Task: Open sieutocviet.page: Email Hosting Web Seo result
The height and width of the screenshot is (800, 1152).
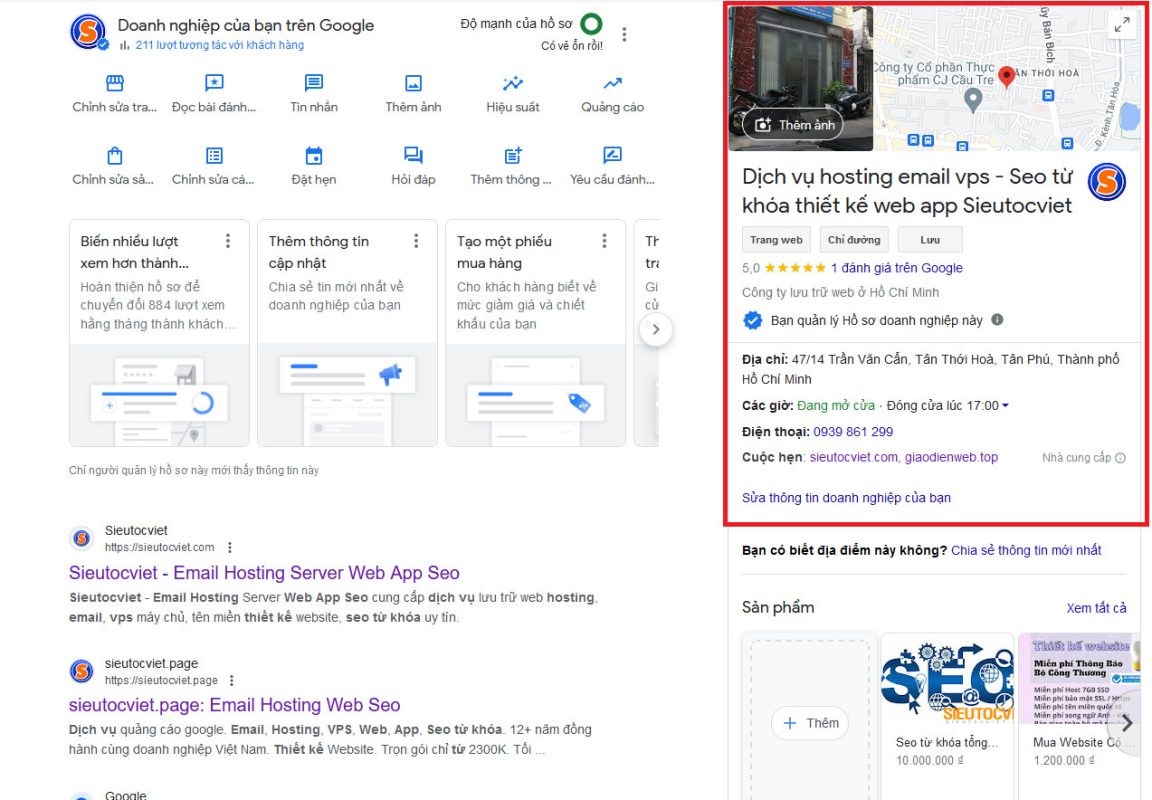Action: point(234,704)
